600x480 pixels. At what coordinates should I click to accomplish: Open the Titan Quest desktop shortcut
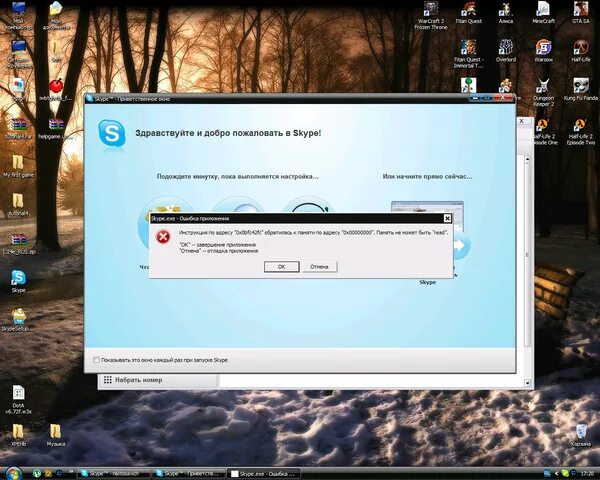point(468,13)
